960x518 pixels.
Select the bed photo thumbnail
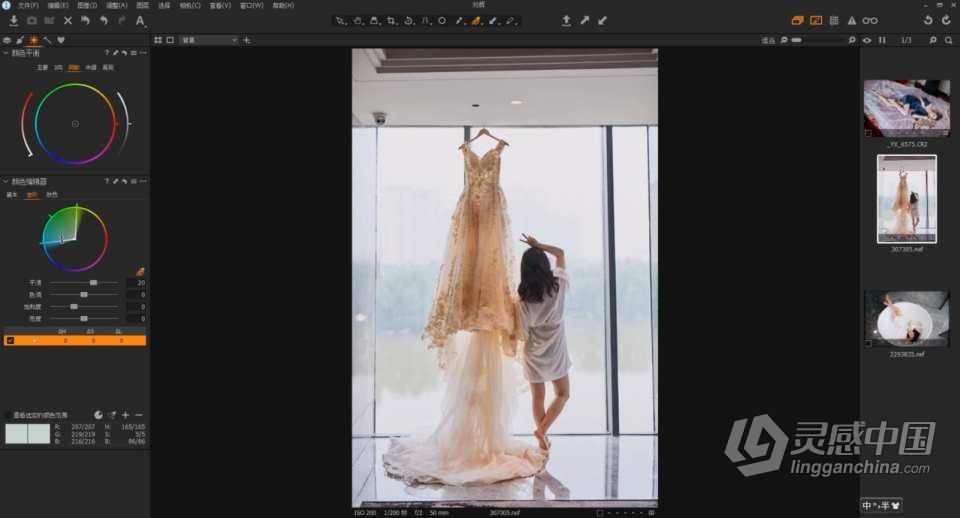pyautogui.click(x=907, y=108)
